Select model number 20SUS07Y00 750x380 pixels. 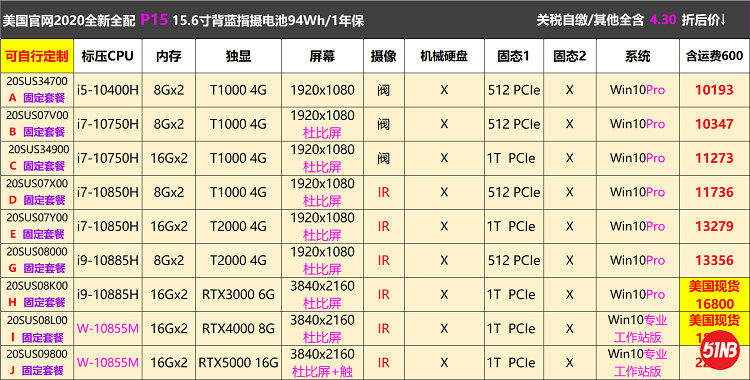tap(37, 217)
